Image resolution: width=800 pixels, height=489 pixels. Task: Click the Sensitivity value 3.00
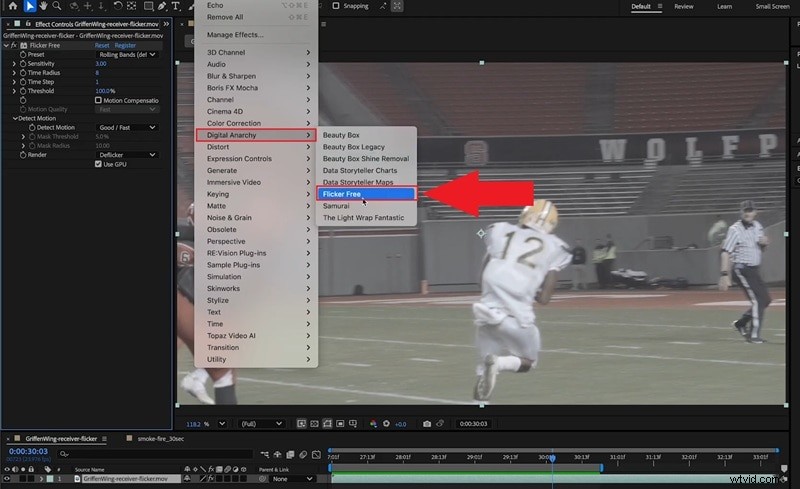(x=101, y=64)
